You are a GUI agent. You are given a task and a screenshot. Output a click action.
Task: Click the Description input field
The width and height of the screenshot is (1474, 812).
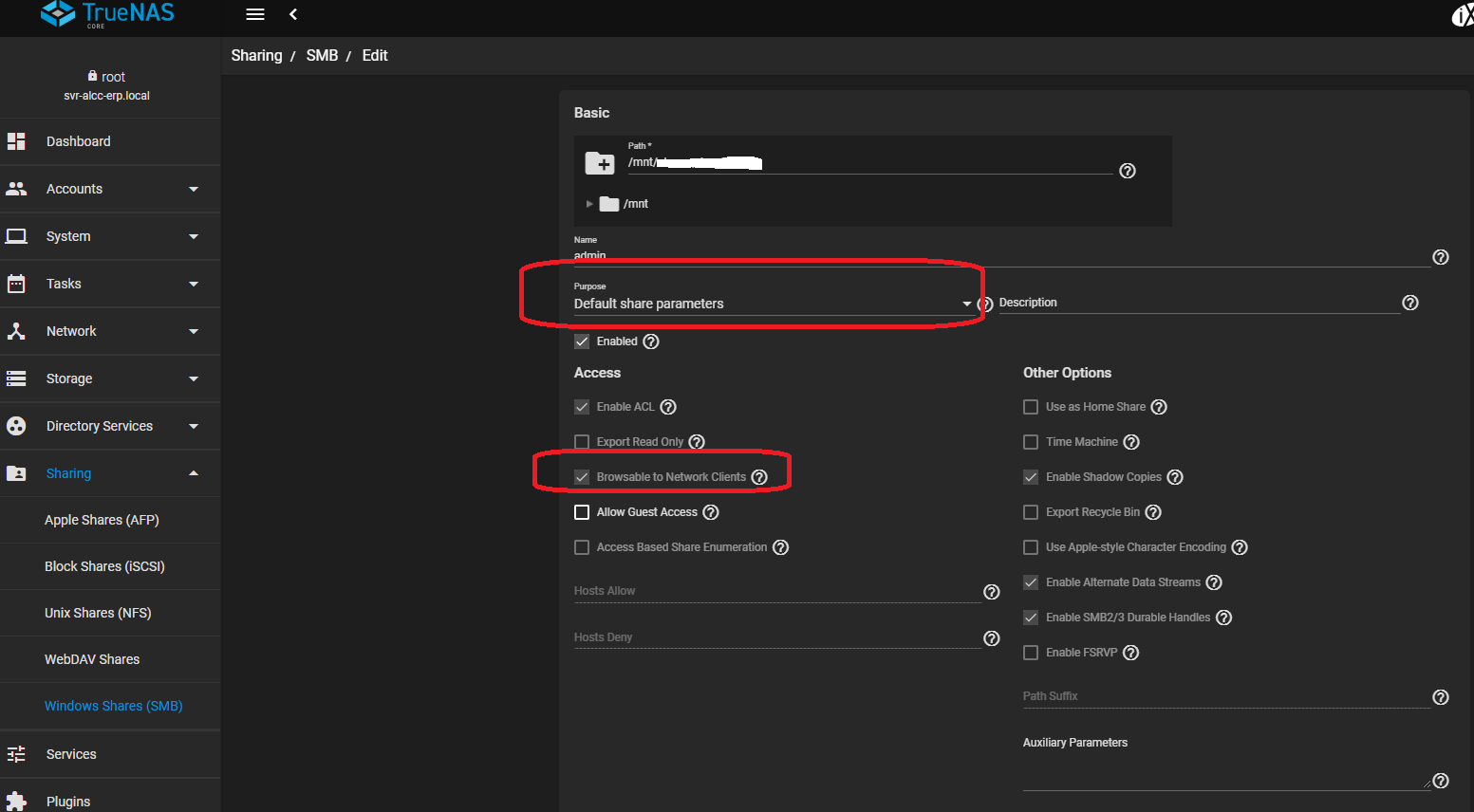click(x=1199, y=303)
